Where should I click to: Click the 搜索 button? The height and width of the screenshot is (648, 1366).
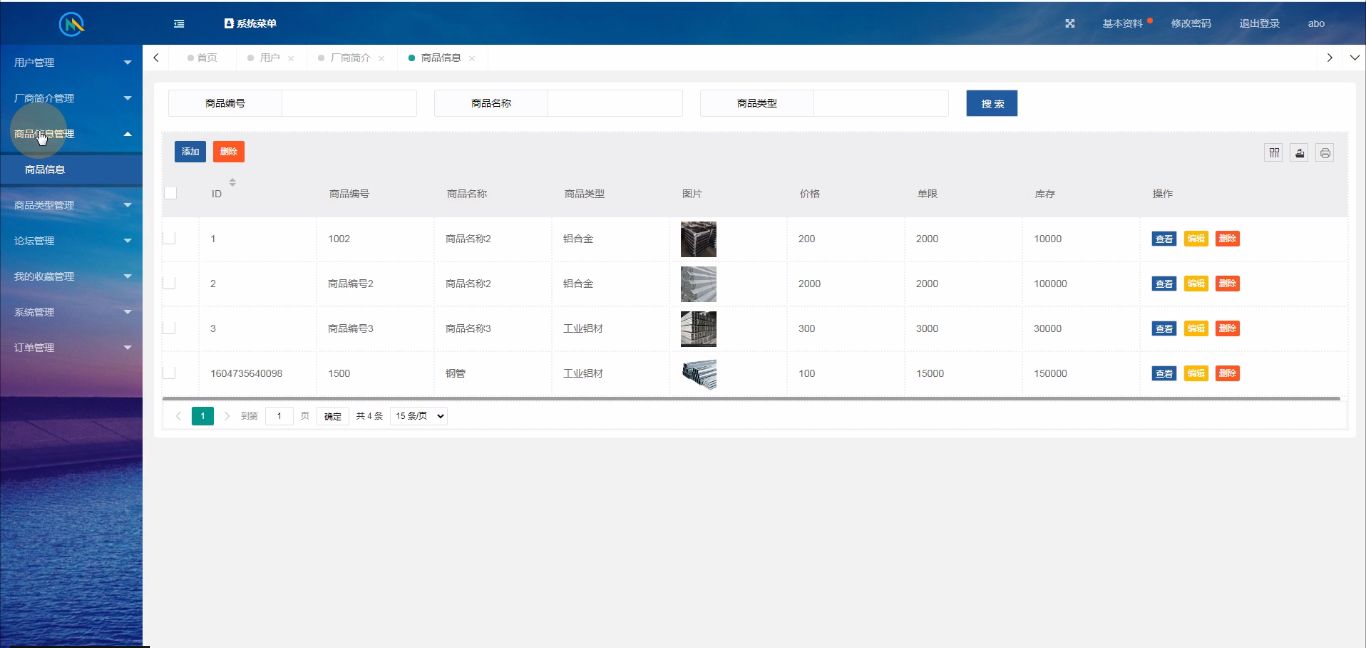(x=992, y=103)
